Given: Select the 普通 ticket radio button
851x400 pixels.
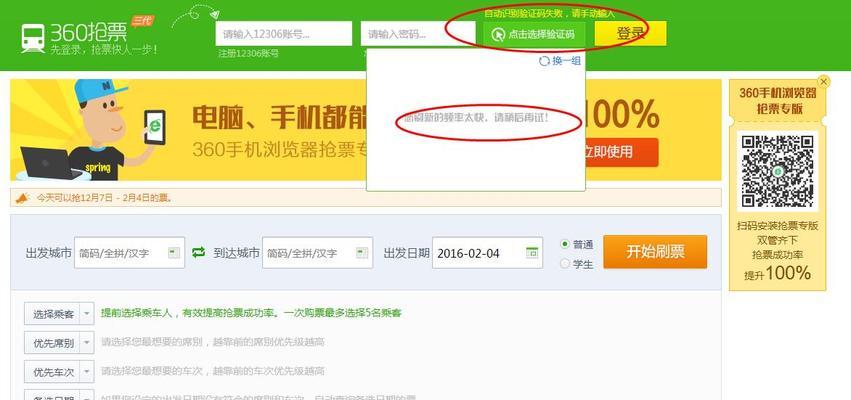Looking at the screenshot, I should [564, 244].
